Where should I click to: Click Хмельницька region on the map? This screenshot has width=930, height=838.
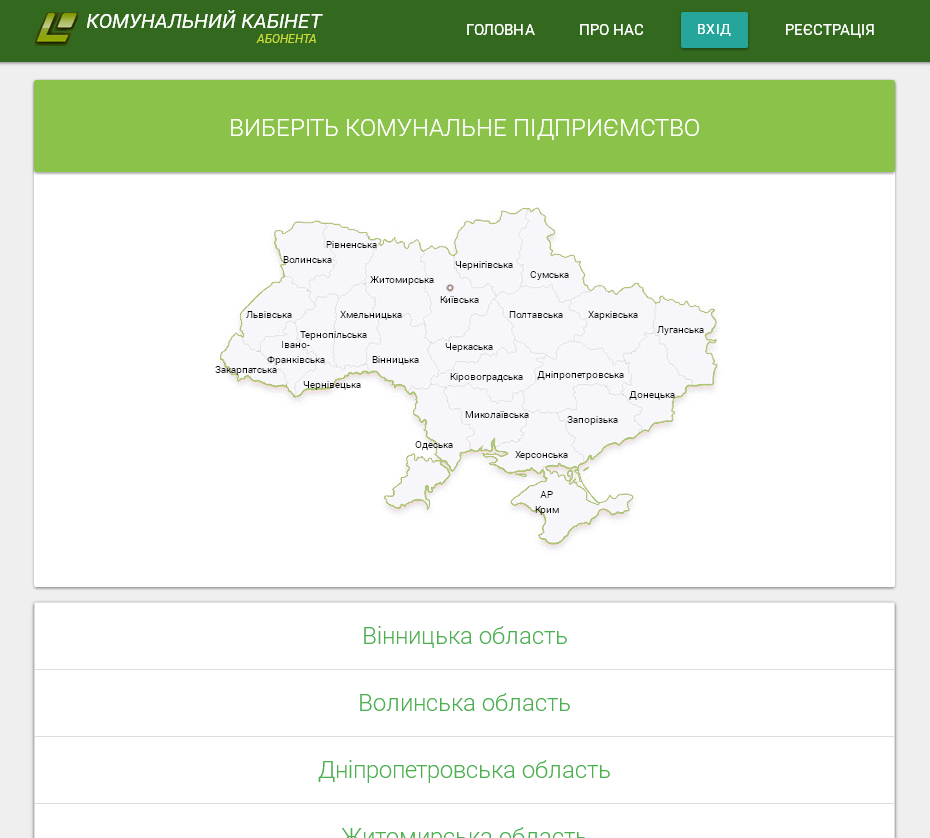point(371,315)
